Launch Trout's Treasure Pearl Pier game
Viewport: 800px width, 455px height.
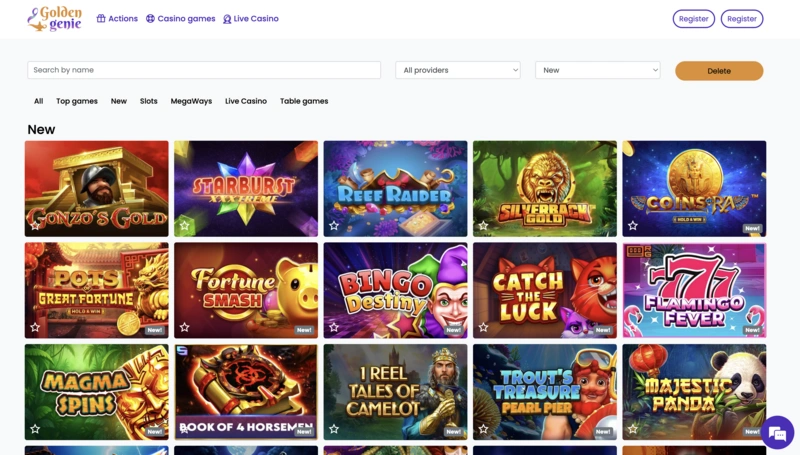click(x=545, y=392)
